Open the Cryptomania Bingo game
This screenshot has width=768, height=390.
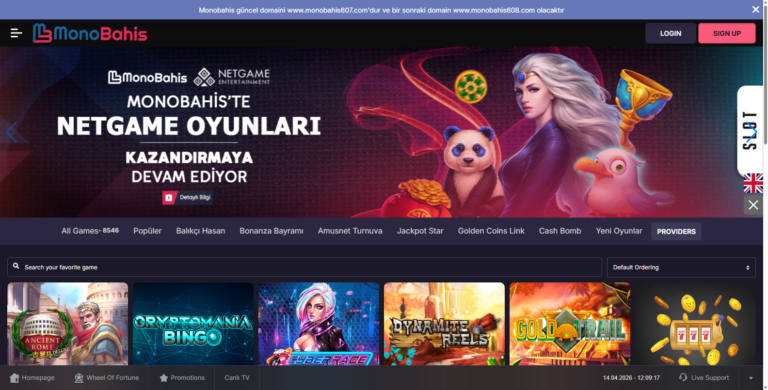coord(193,324)
